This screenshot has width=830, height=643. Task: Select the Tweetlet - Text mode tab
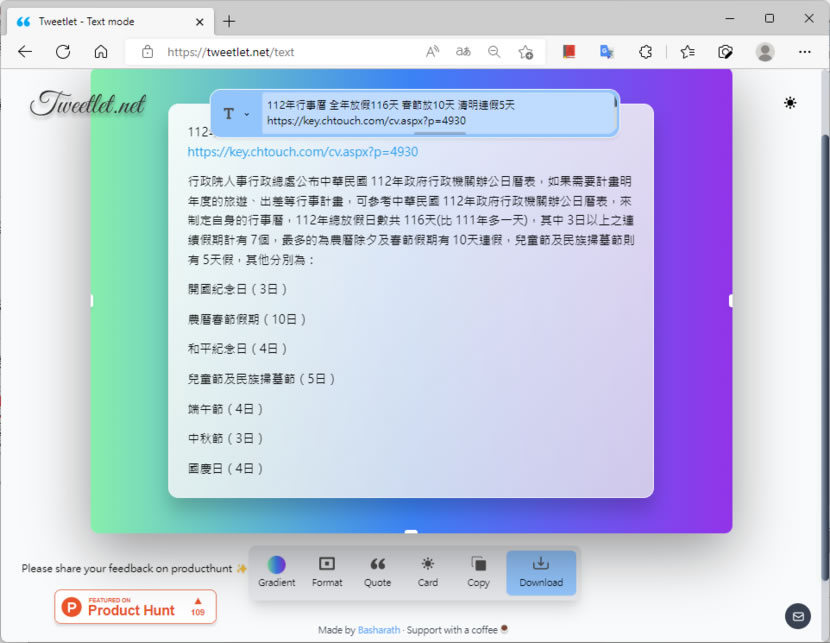point(110,22)
